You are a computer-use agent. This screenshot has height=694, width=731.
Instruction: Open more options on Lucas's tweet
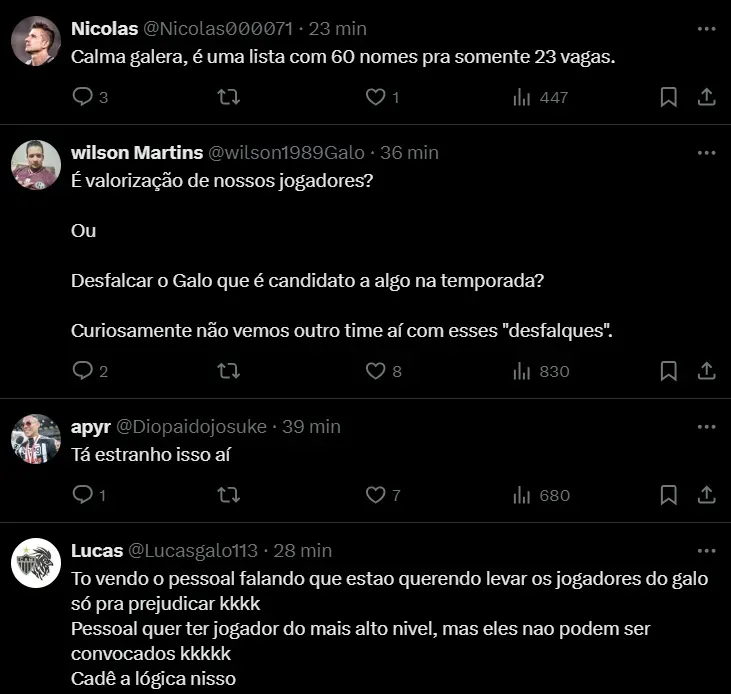point(706,551)
